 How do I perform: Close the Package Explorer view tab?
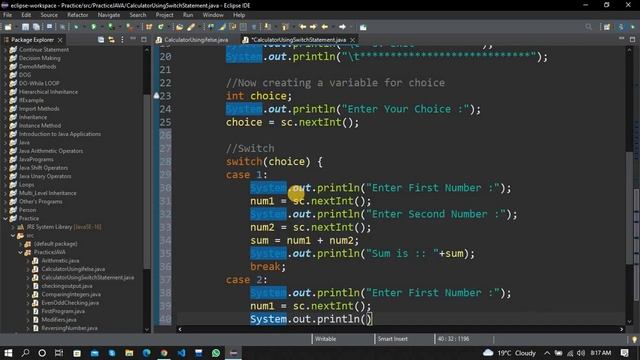[x=60, y=40]
